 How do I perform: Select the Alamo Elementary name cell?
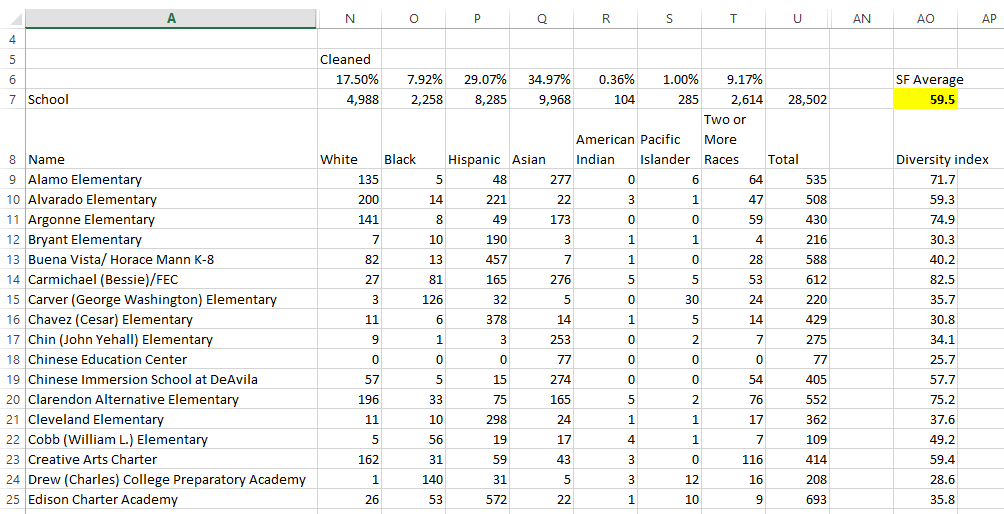[171, 179]
